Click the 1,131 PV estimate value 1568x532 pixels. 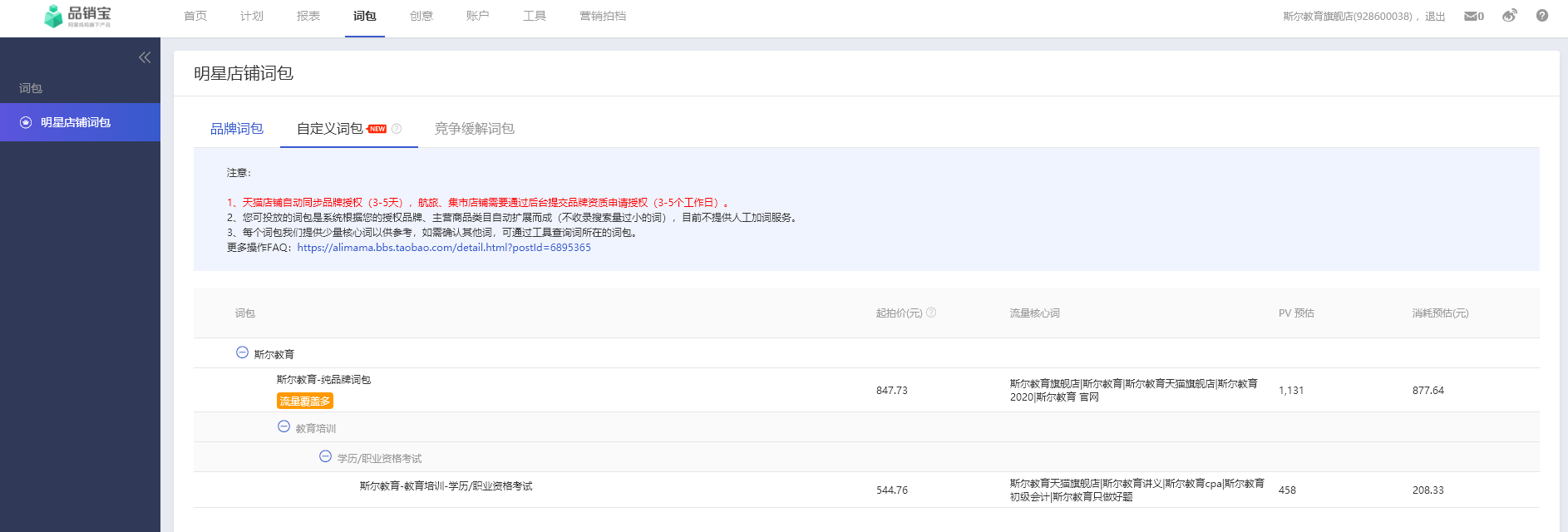tap(1291, 391)
